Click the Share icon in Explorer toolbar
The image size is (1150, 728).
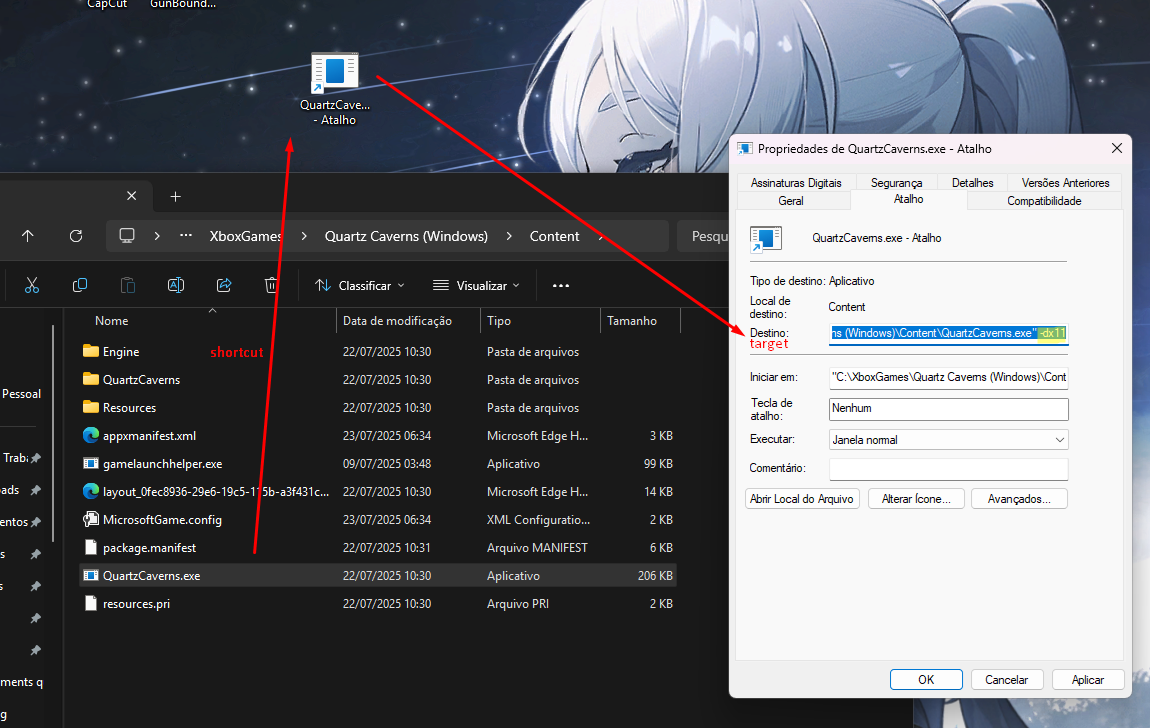(224, 285)
